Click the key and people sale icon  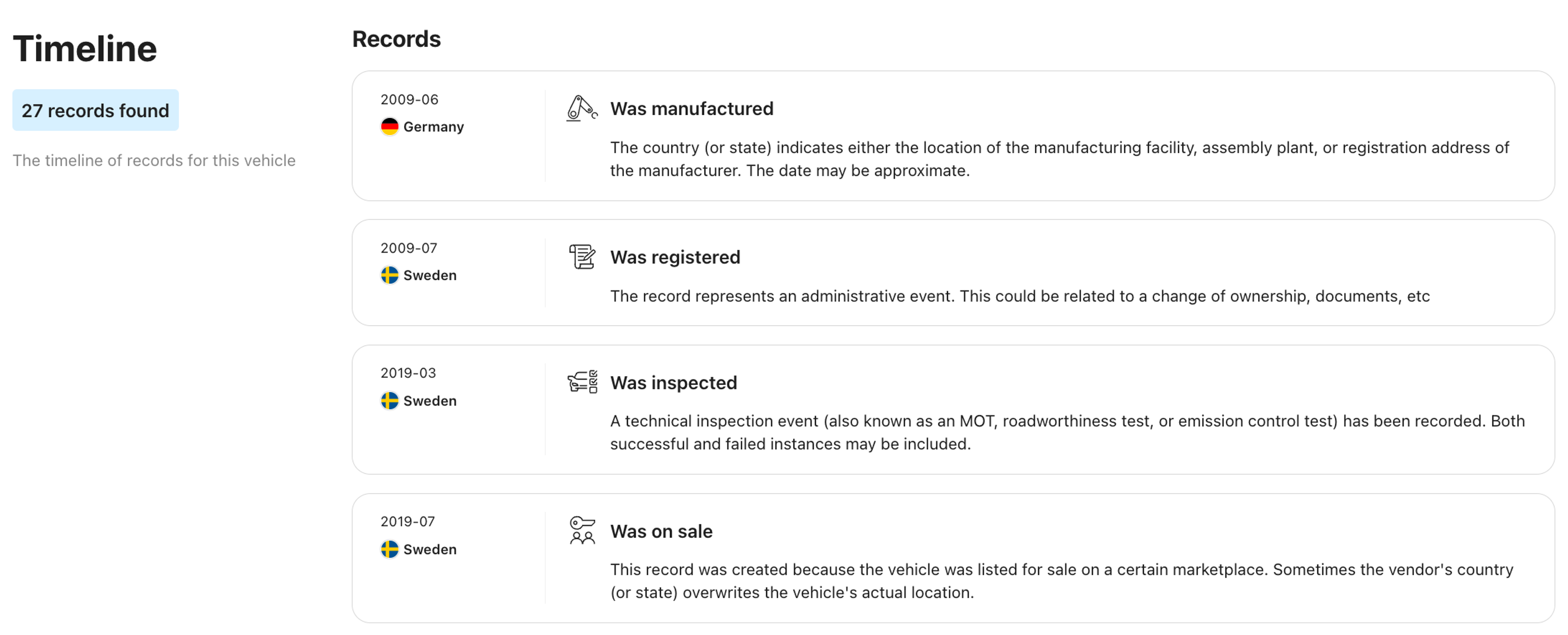(x=582, y=530)
